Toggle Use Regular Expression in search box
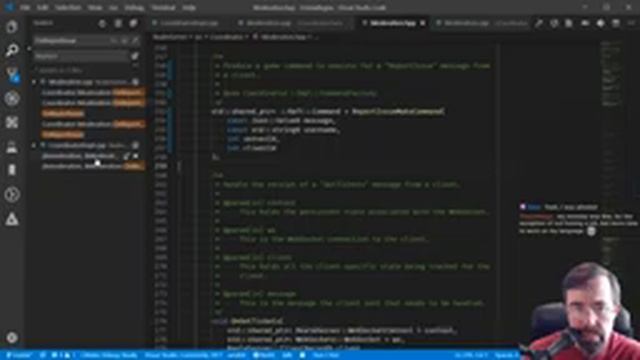This screenshot has width=640, height=360. (x=135, y=40)
